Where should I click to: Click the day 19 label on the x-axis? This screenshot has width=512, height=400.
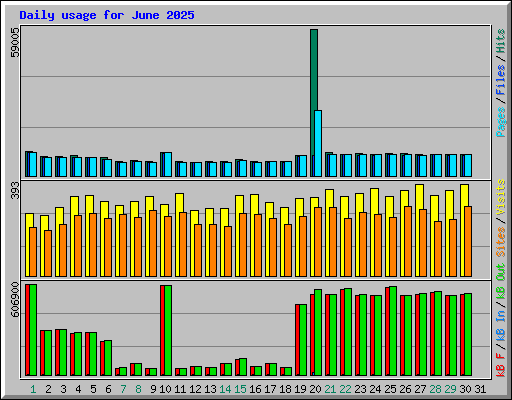coord(300,389)
